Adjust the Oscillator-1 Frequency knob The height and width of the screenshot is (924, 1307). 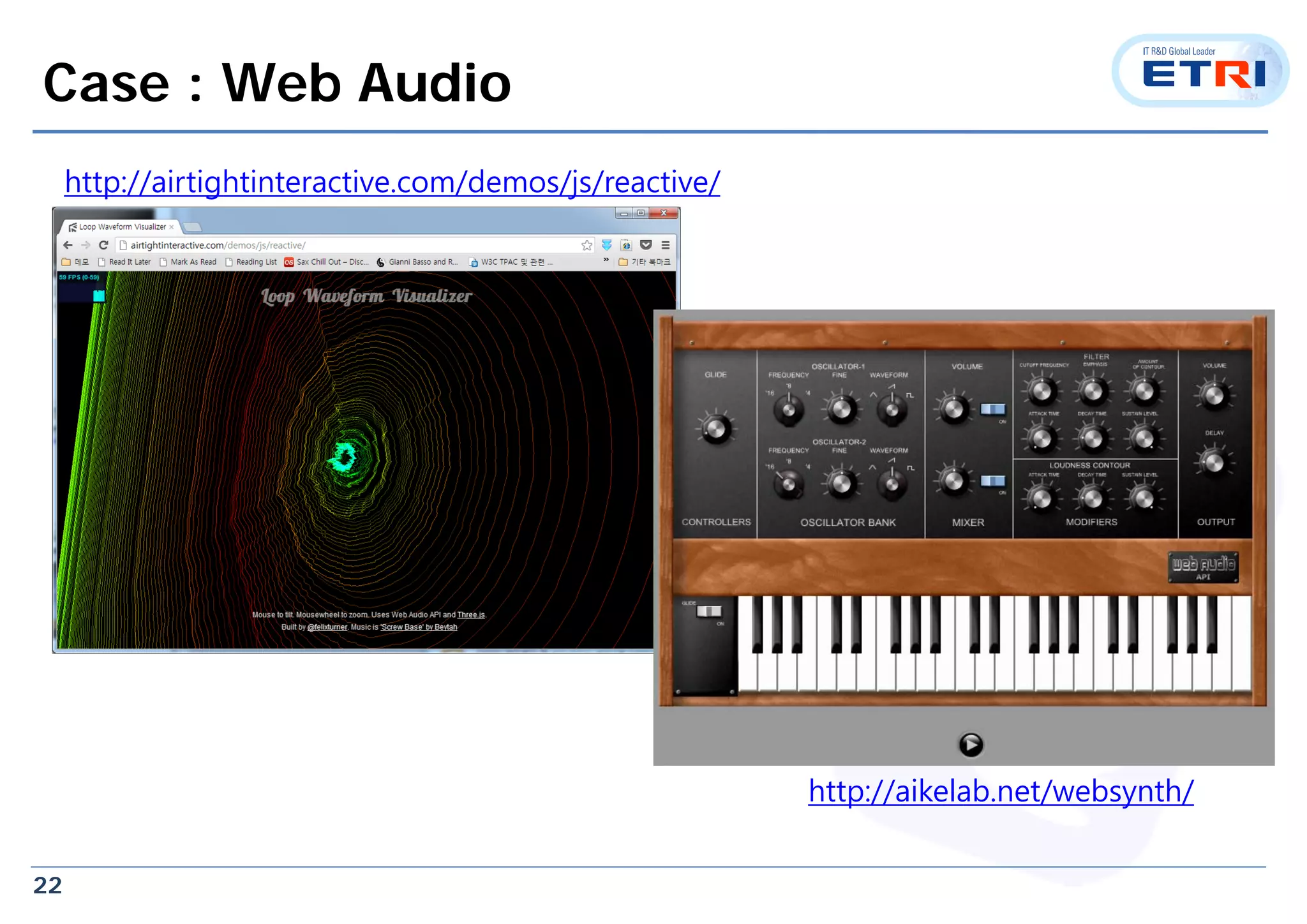(x=789, y=409)
